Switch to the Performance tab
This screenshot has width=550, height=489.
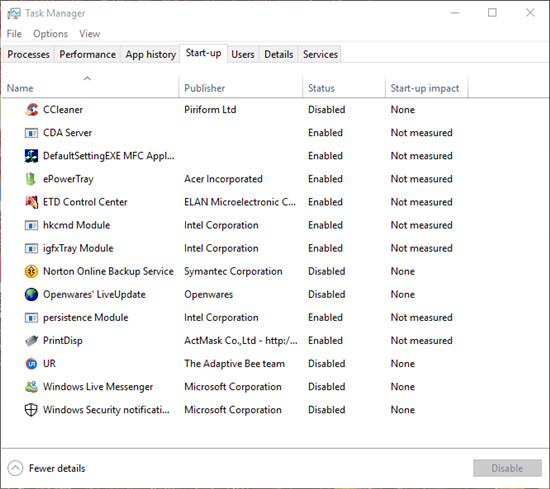(87, 54)
